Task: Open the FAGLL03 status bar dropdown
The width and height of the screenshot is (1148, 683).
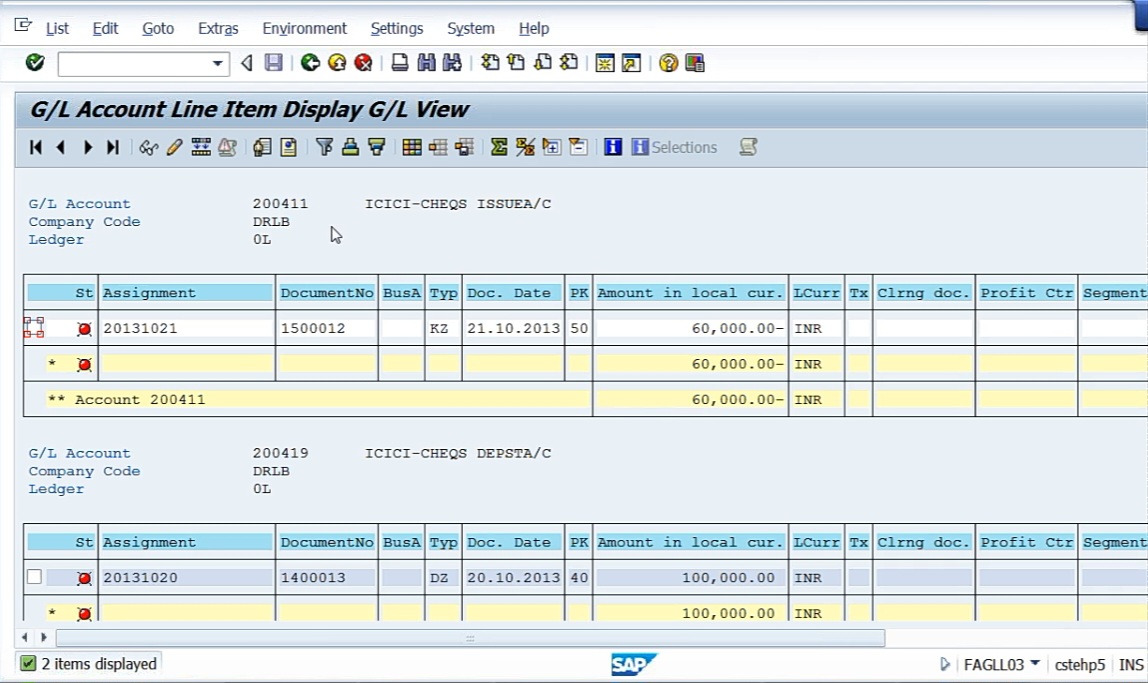Action: [x=1035, y=663]
